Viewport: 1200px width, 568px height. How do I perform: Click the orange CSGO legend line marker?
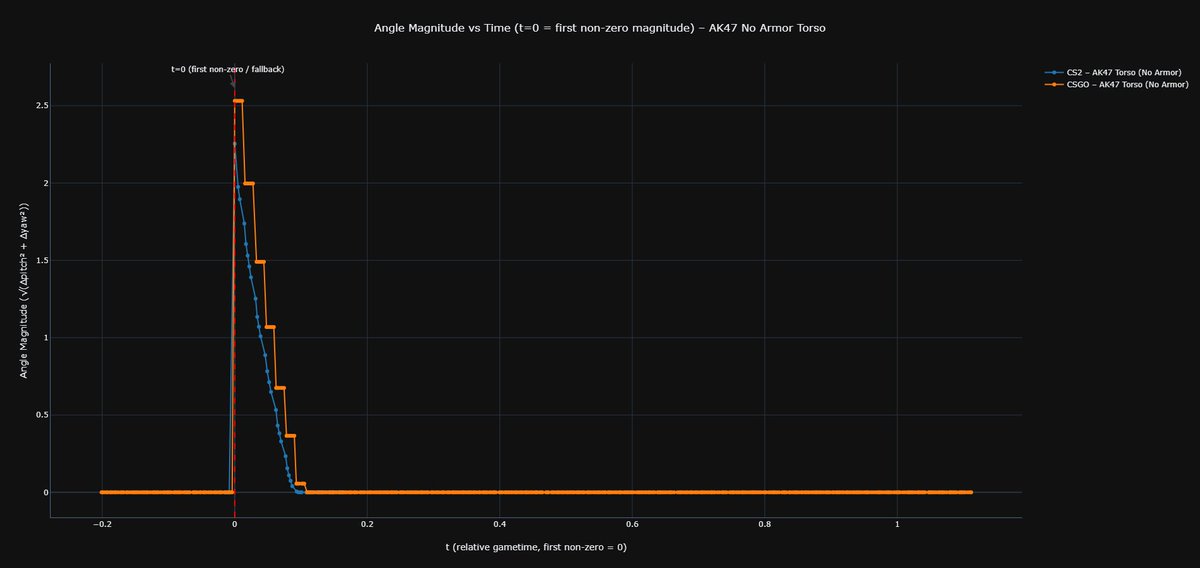tap(1052, 84)
